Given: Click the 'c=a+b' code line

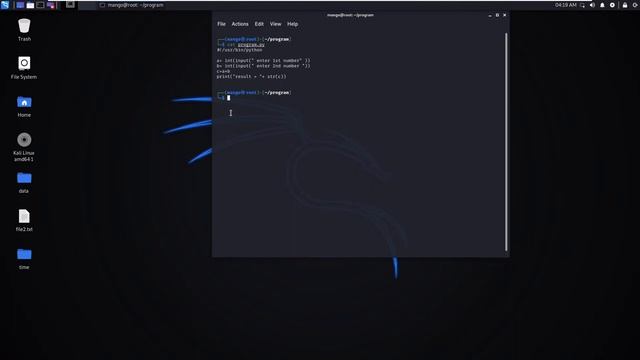Looking at the screenshot, I should 223,71.
